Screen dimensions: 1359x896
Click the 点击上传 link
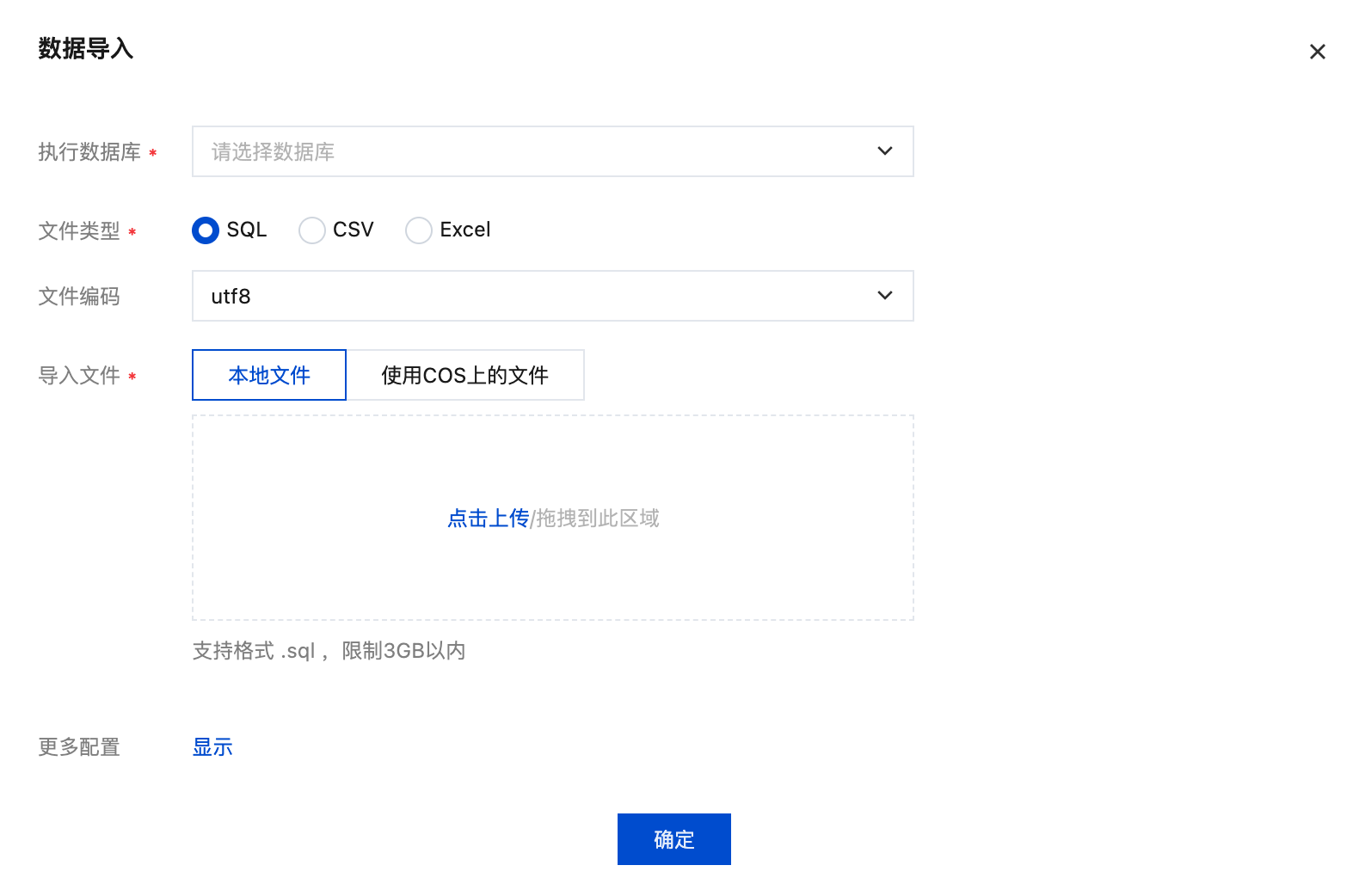(488, 519)
